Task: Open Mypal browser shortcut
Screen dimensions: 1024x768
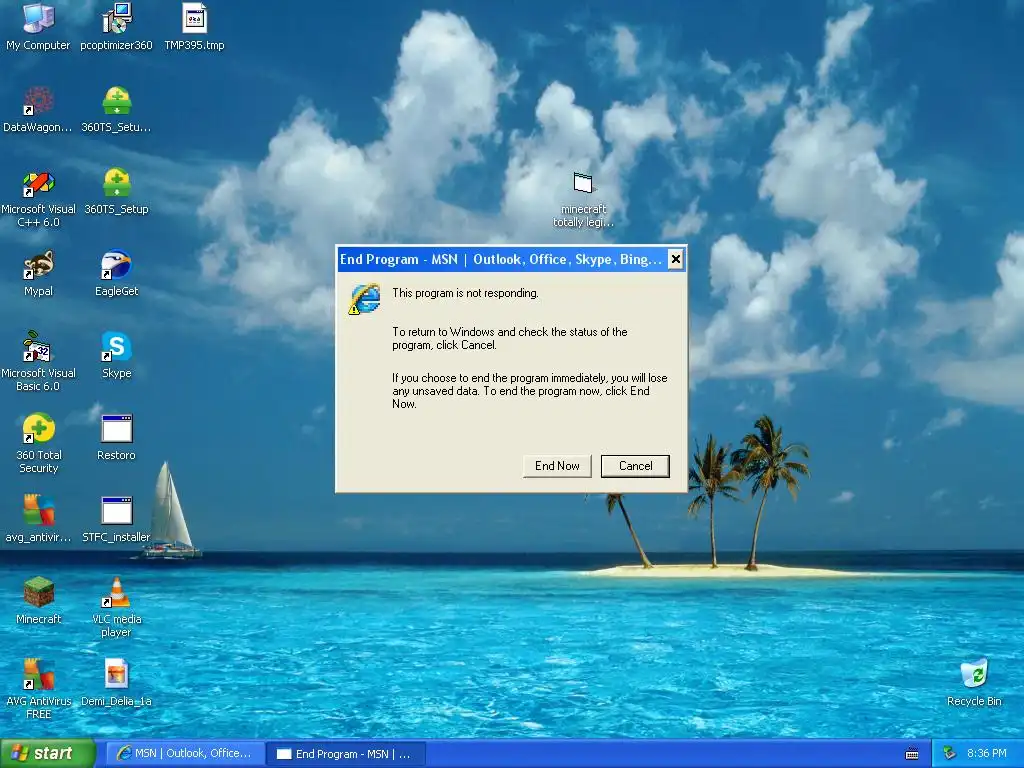Action: pos(38,274)
